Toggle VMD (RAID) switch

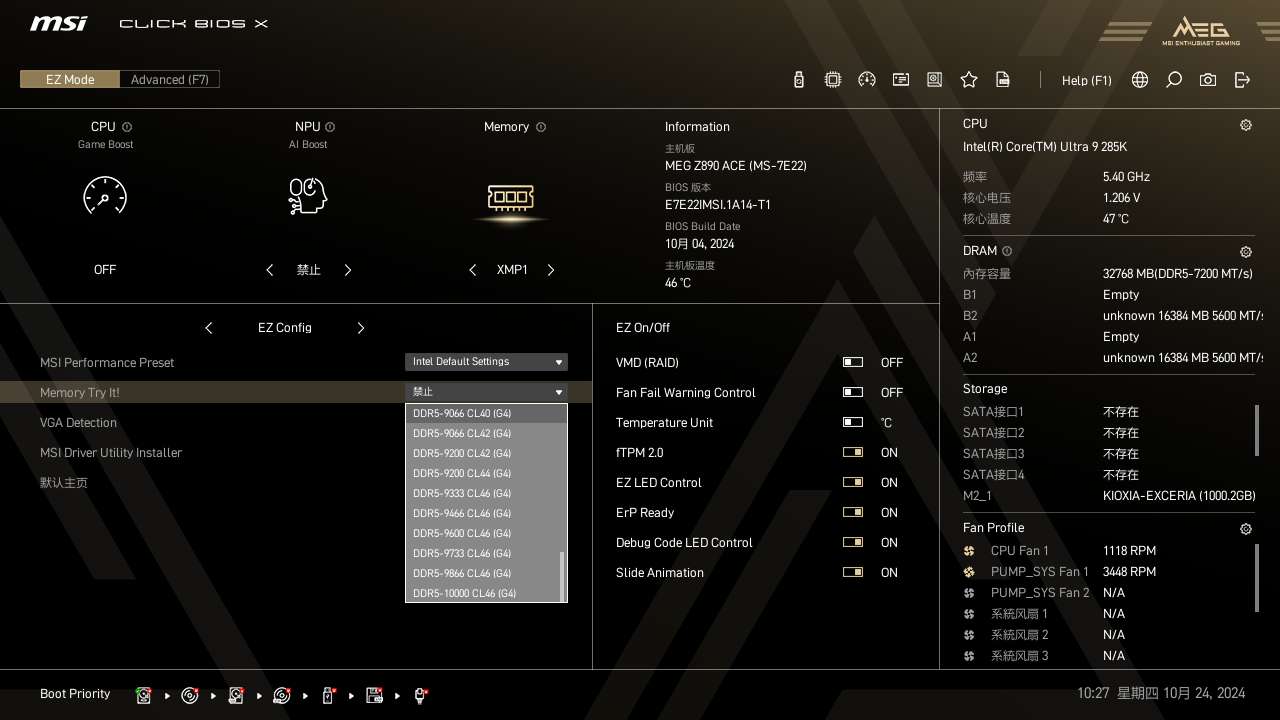pyautogui.click(x=853, y=363)
